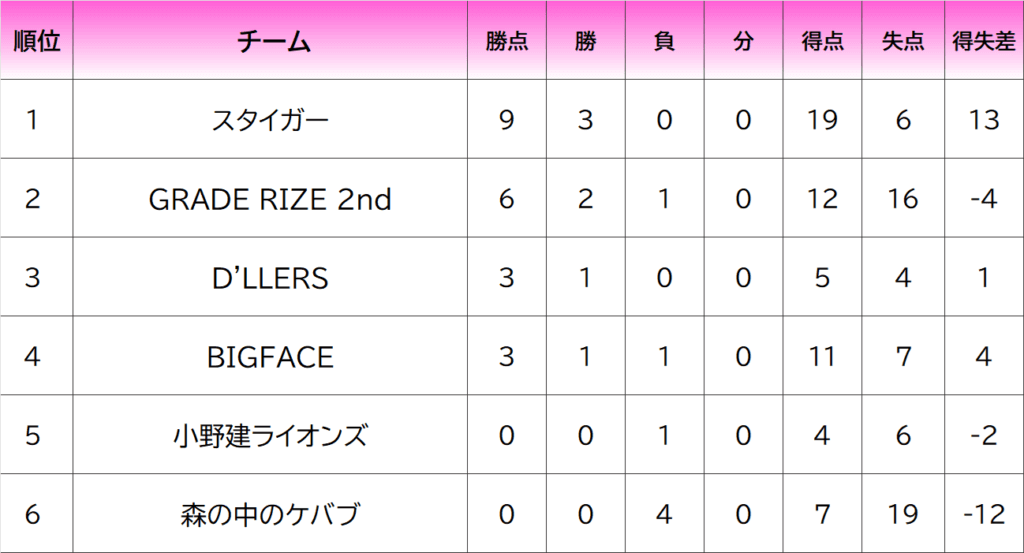The image size is (1024, 553).
Task: Click the 分 column header
Action: (x=743, y=40)
